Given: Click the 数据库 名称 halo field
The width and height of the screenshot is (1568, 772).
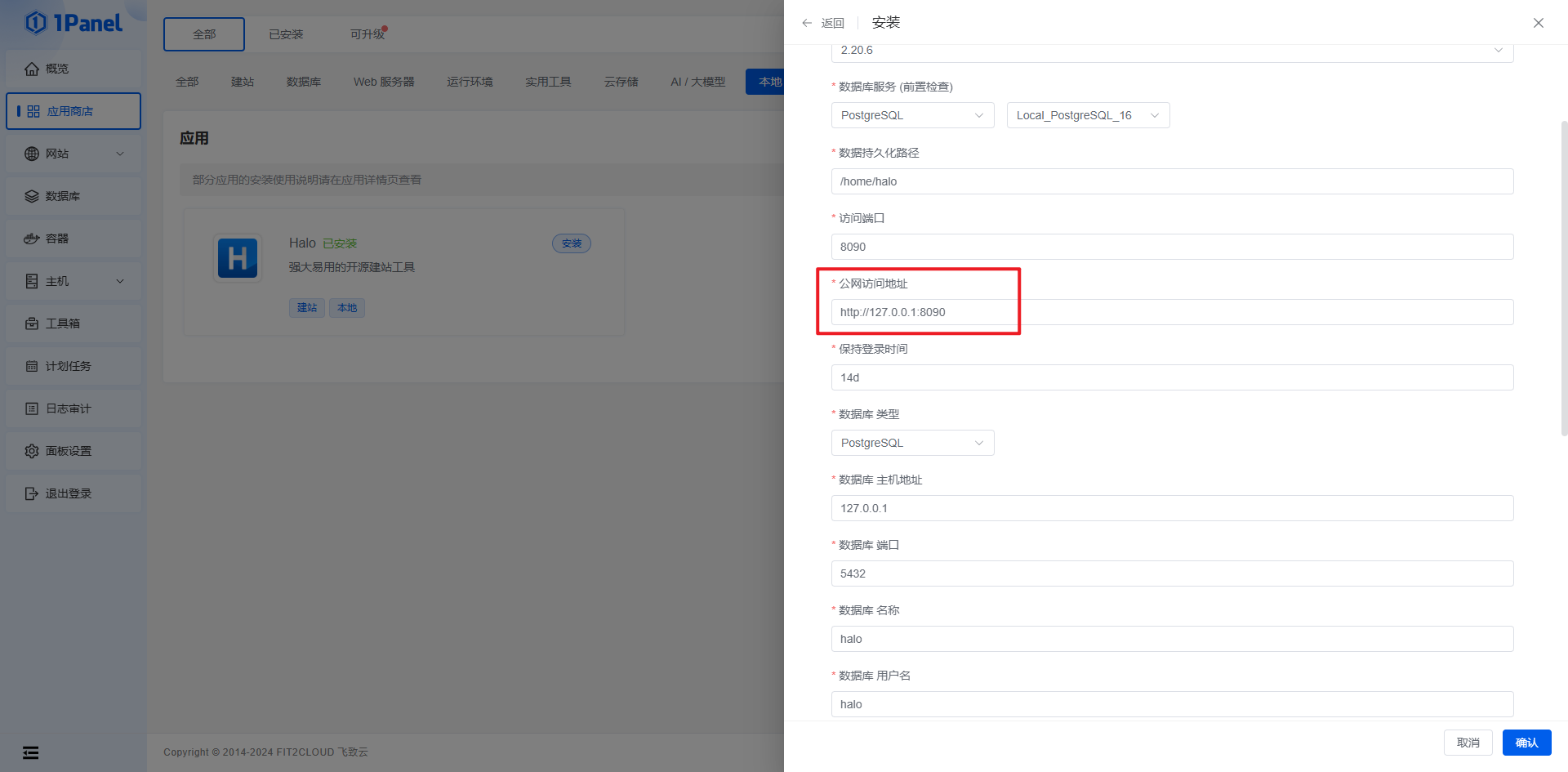Looking at the screenshot, I should point(1172,639).
